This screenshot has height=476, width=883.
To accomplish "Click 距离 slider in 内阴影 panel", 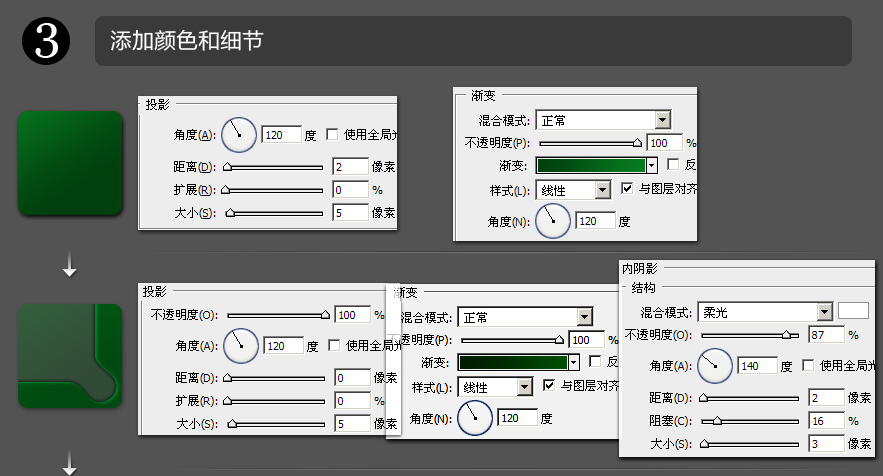I will pyautogui.click(x=749, y=398).
